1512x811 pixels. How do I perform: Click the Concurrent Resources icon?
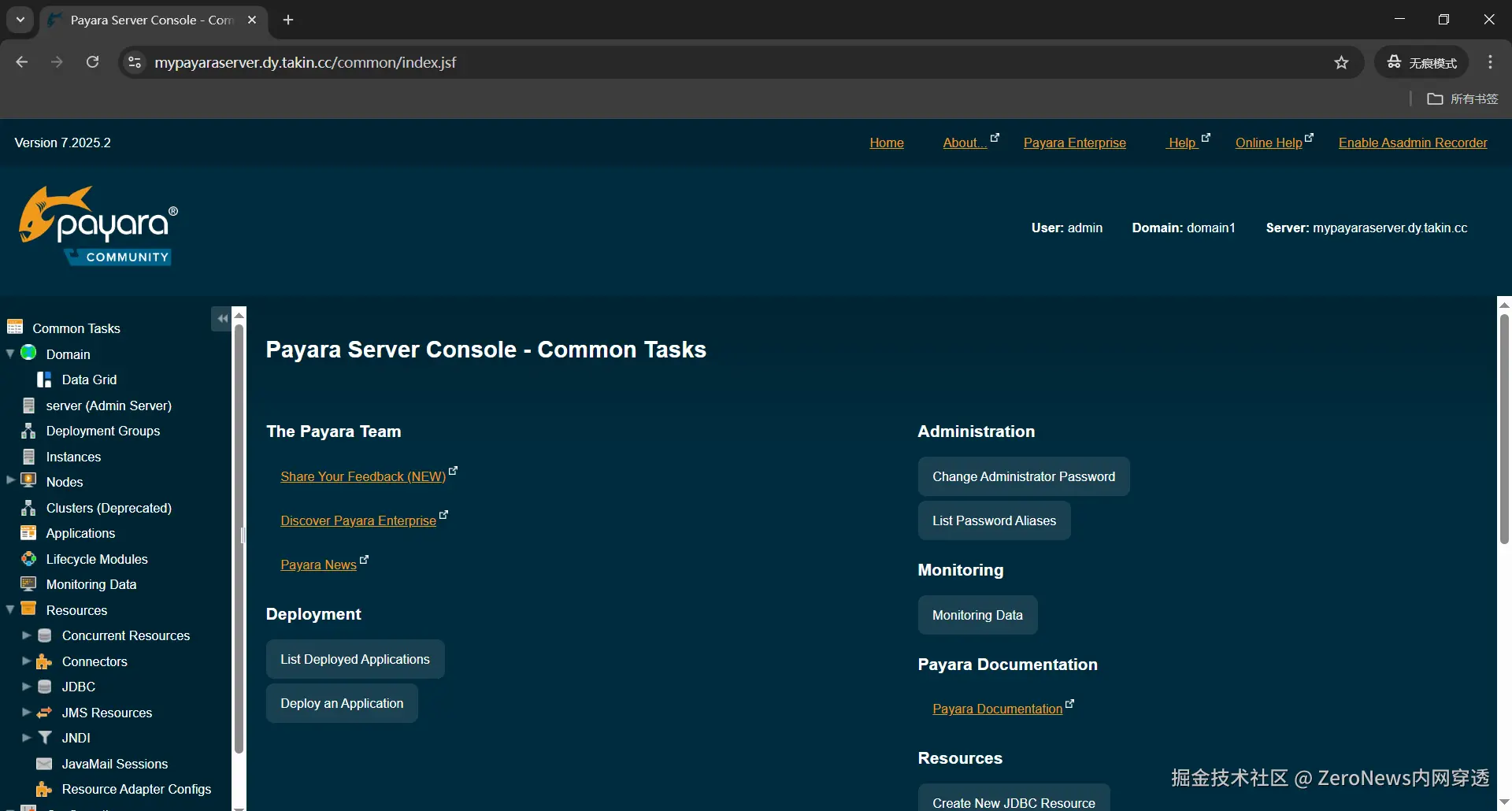(45, 635)
